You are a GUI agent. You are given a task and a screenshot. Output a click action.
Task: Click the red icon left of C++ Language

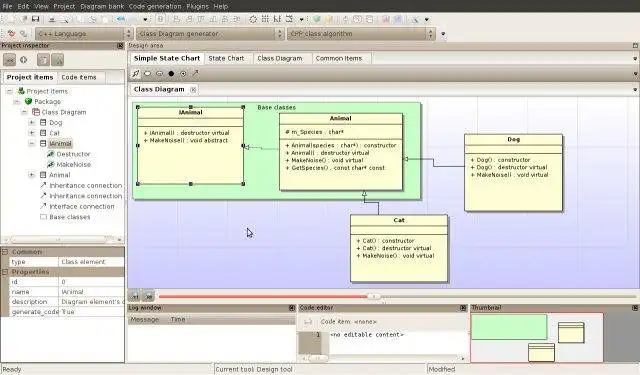click(x=11, y=34)
